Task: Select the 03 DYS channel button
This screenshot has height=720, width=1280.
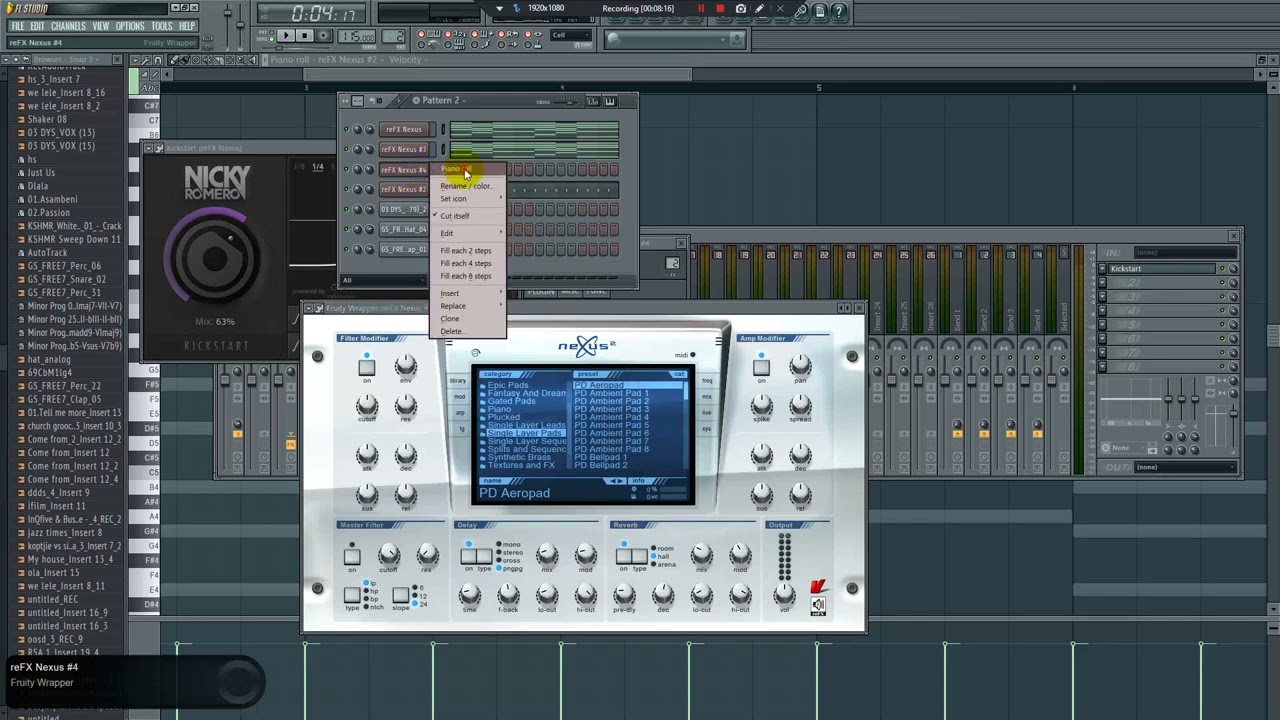Action: [x=405, y=209]
